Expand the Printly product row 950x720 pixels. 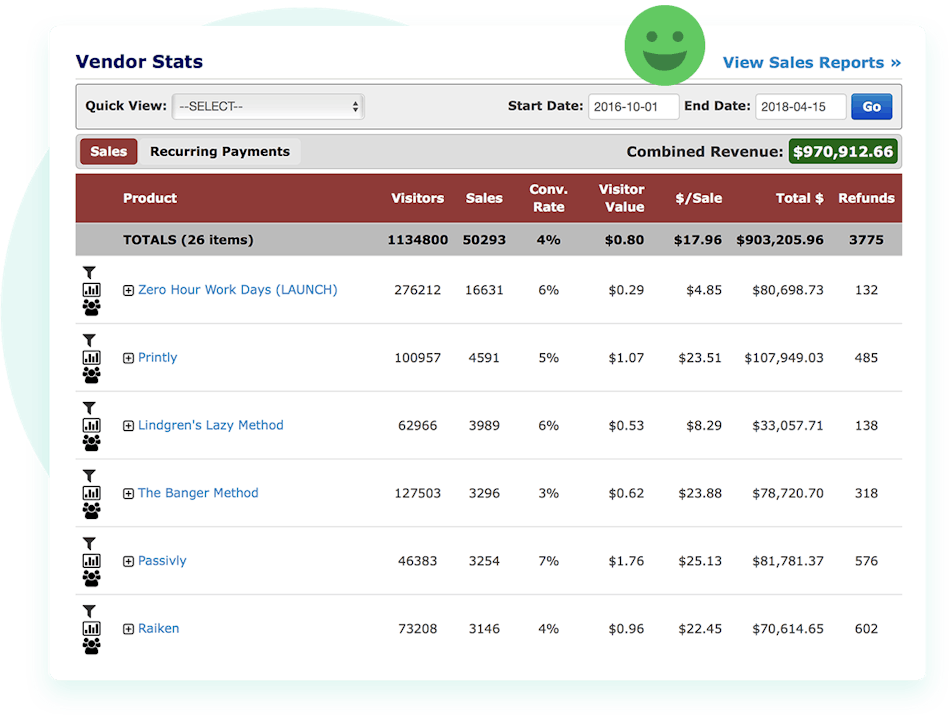coord(128,358)
